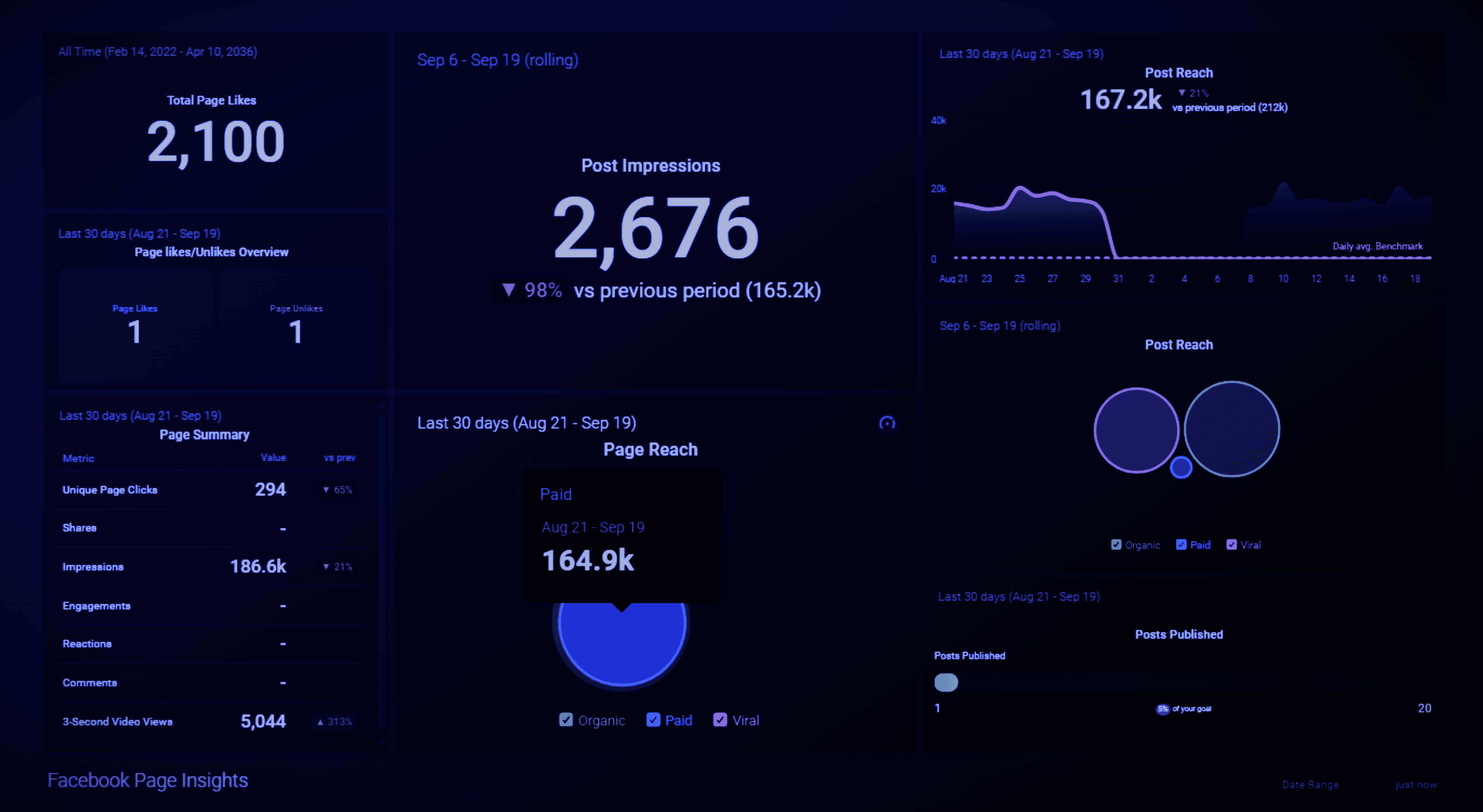
Task: Click the Metric column header in Page Summary
Action: tap(78, 458)
